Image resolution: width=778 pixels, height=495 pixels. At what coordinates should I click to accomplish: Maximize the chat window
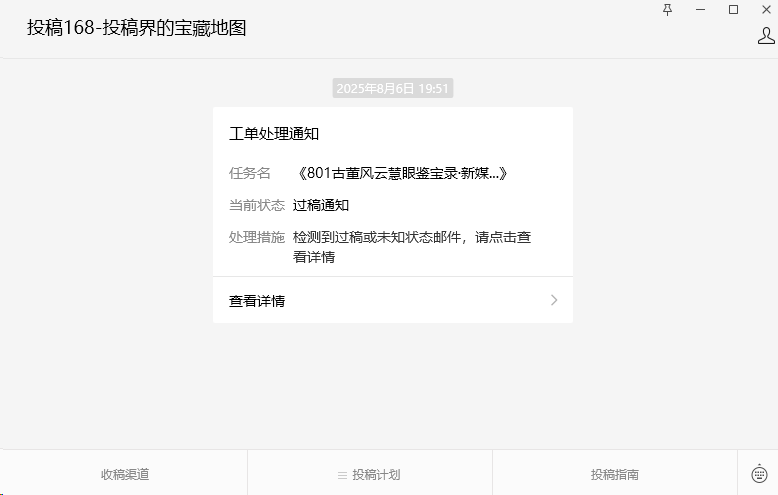click(x=733, y=9)
